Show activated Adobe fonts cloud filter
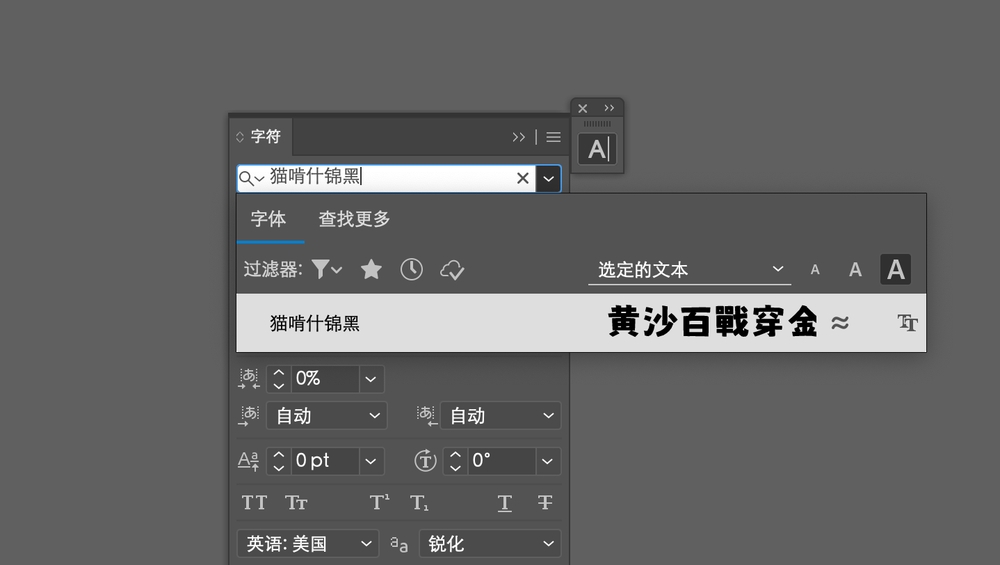1000x565 pixels. click(452, 270)
